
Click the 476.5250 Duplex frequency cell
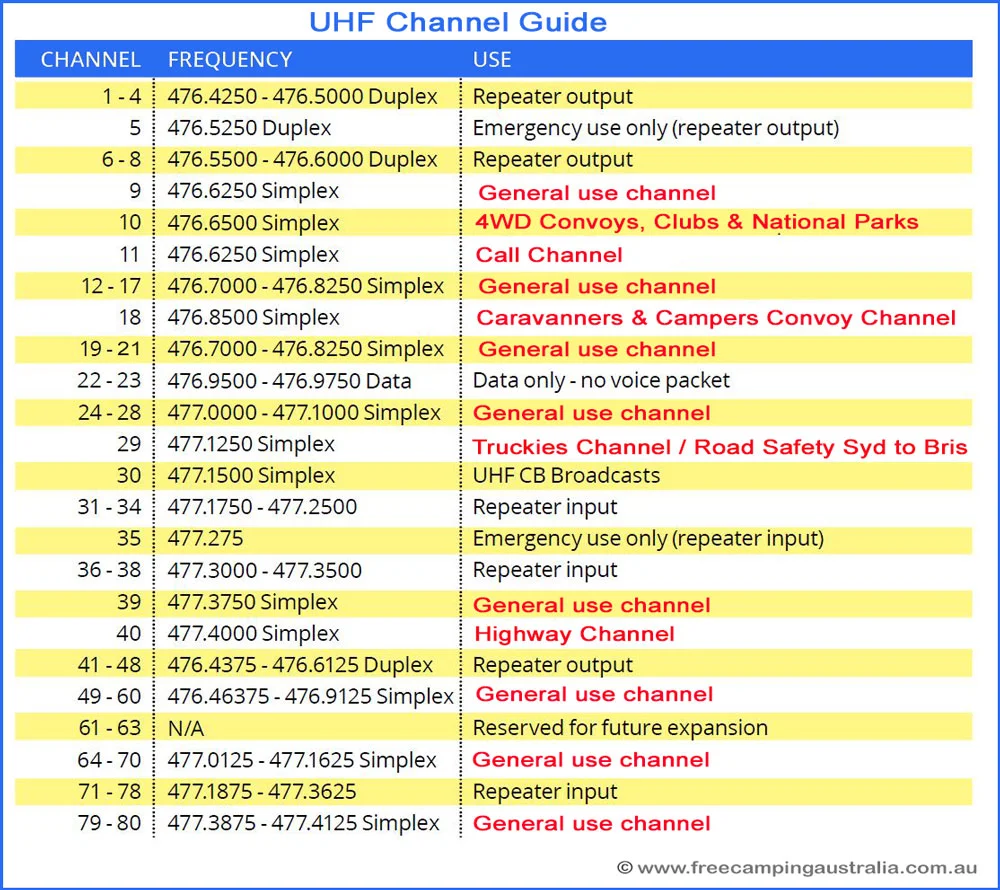249,128
